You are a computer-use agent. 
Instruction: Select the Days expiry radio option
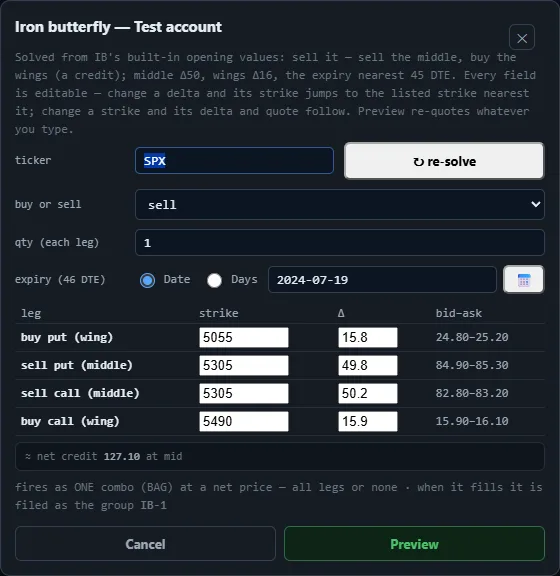point(214,280)
